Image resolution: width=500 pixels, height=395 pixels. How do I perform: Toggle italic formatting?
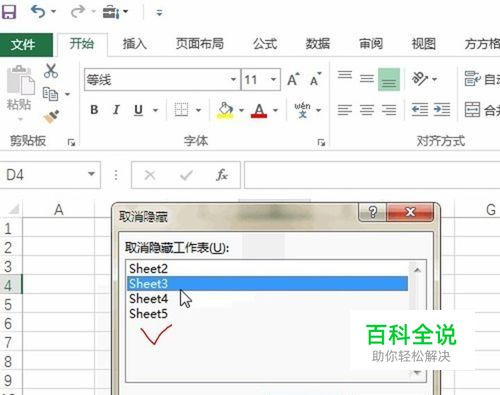pos(116,110)
